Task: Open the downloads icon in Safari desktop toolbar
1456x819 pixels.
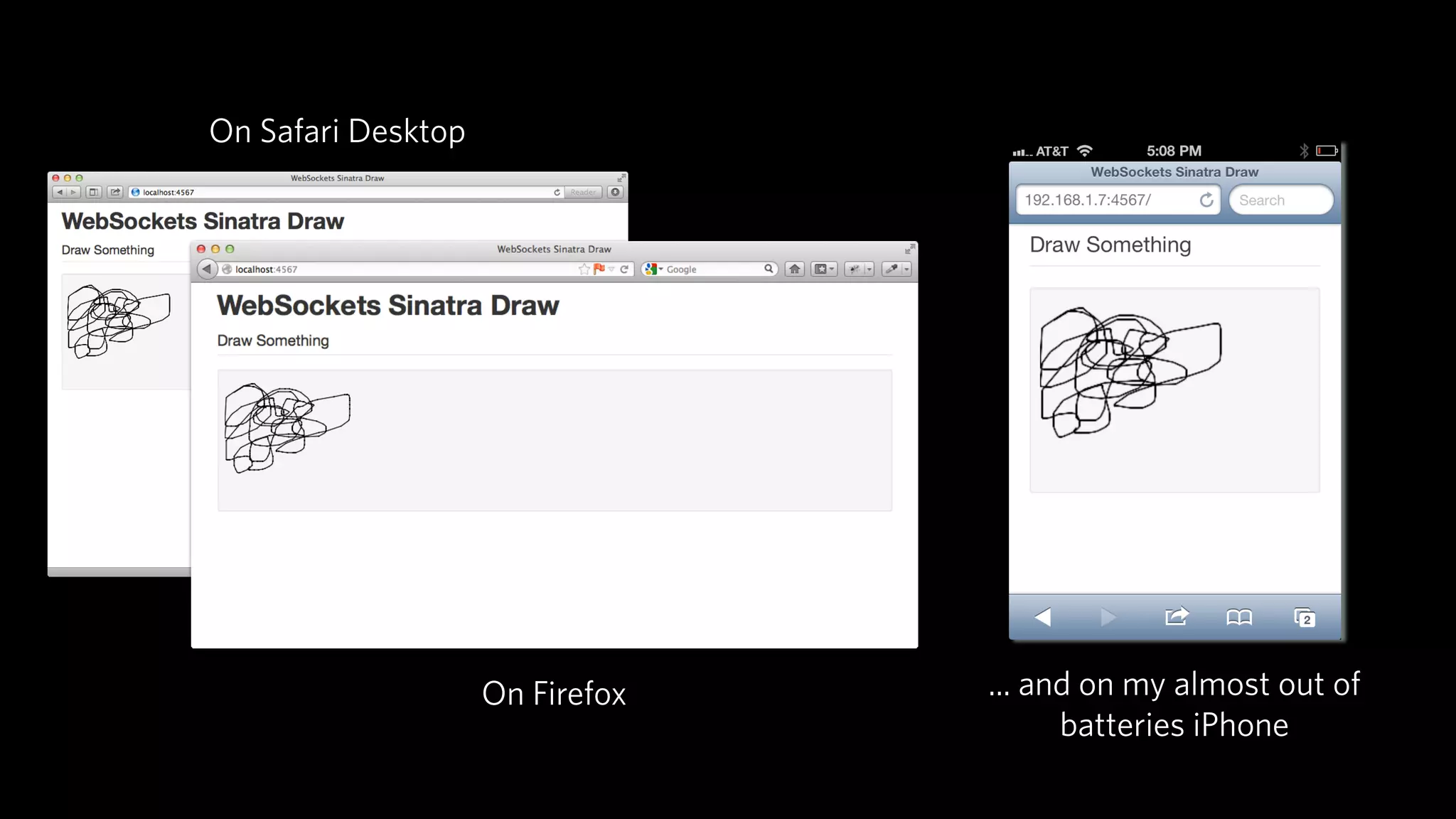Action: tap(616, 192)
